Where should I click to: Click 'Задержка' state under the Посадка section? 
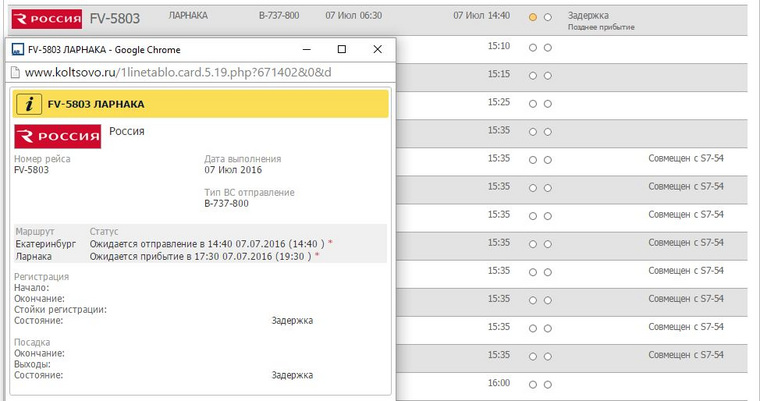[x=292, y=375]
